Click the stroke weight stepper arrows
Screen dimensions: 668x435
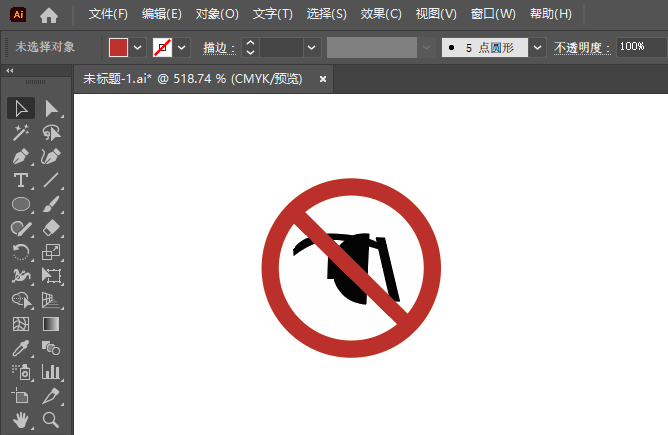tap(250, 47)
